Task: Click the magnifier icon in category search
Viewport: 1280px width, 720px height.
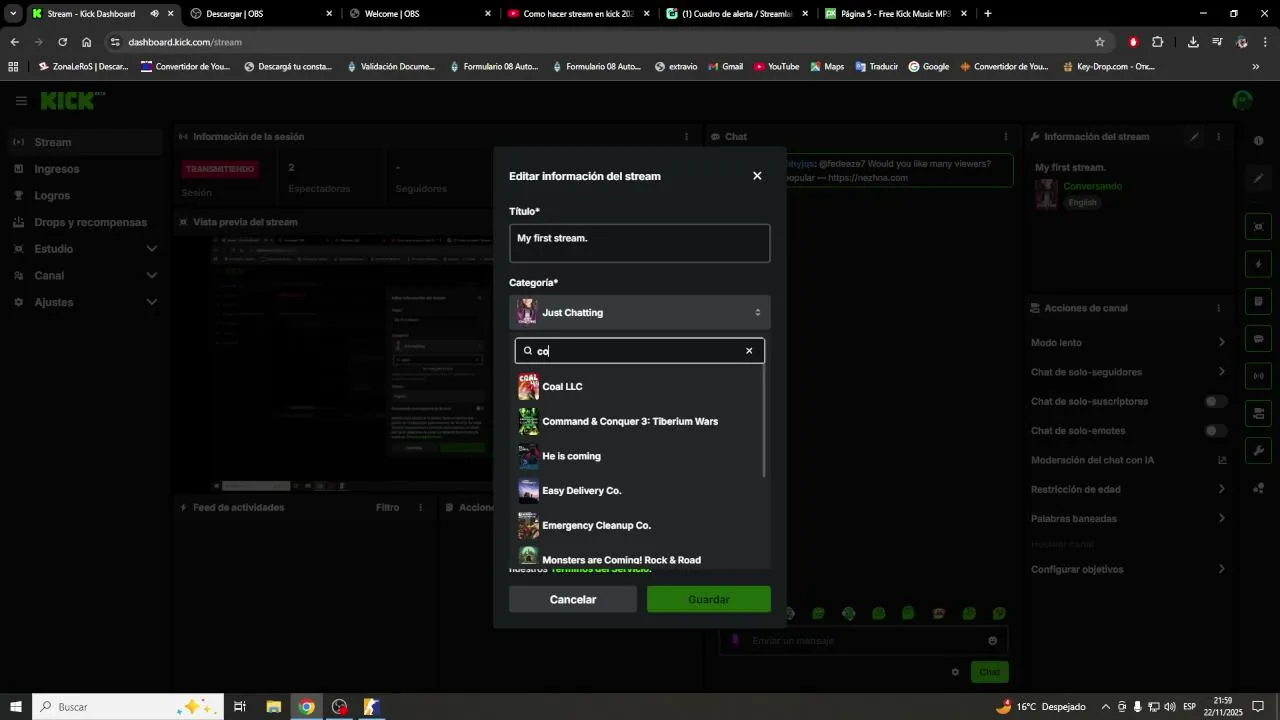Action: pyautogui.click(x=528, y=351)
